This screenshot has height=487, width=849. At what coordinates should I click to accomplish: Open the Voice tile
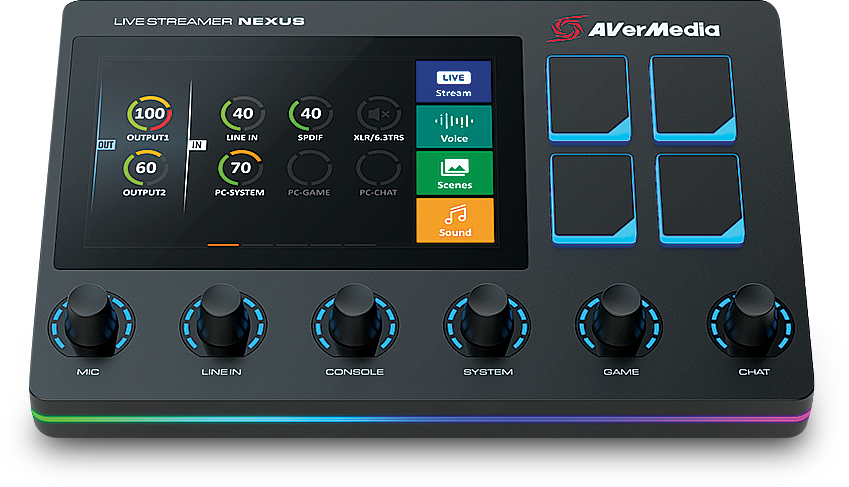pyautogui.click(x=454, y=127)
